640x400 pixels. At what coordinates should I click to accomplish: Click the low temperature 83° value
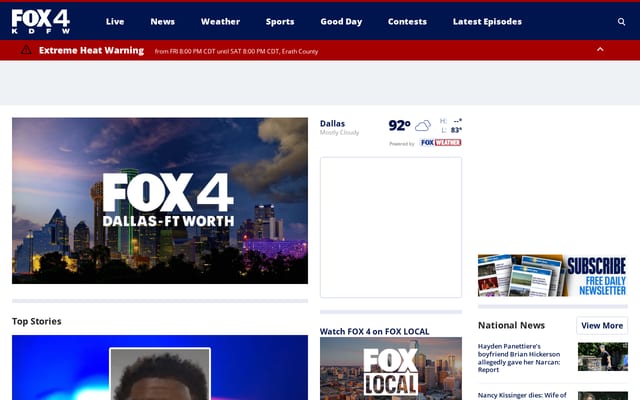(456, 130)
